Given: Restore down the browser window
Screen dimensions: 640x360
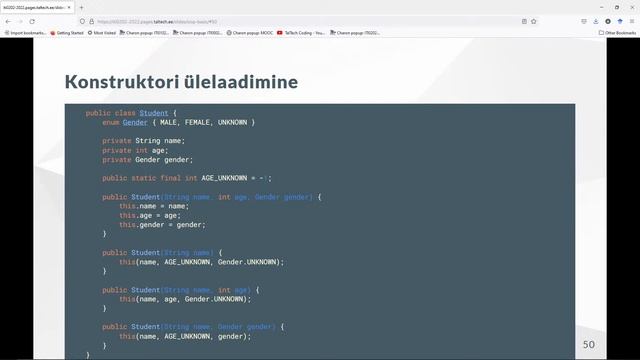Looking at the screenshot, I should (x=617, y=7).
